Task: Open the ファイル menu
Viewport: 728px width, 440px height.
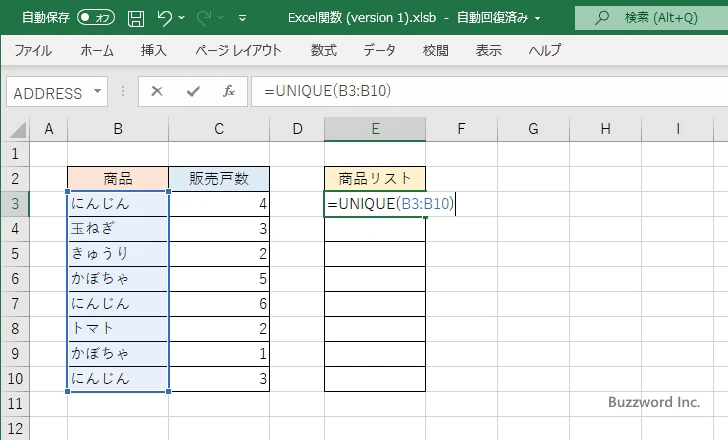Action: point(33,50)
